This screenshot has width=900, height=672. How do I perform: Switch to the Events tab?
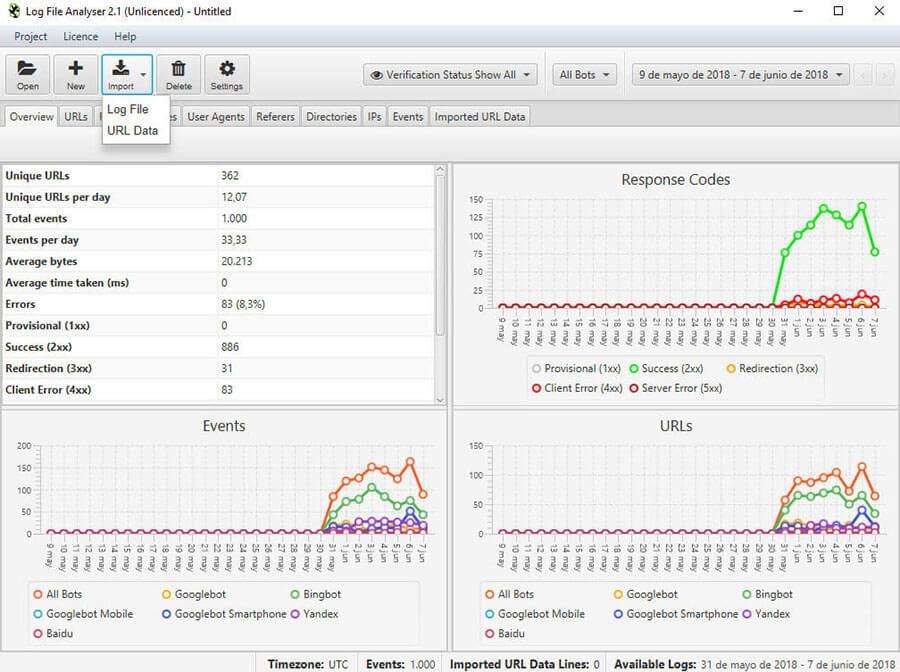point(408,116)
